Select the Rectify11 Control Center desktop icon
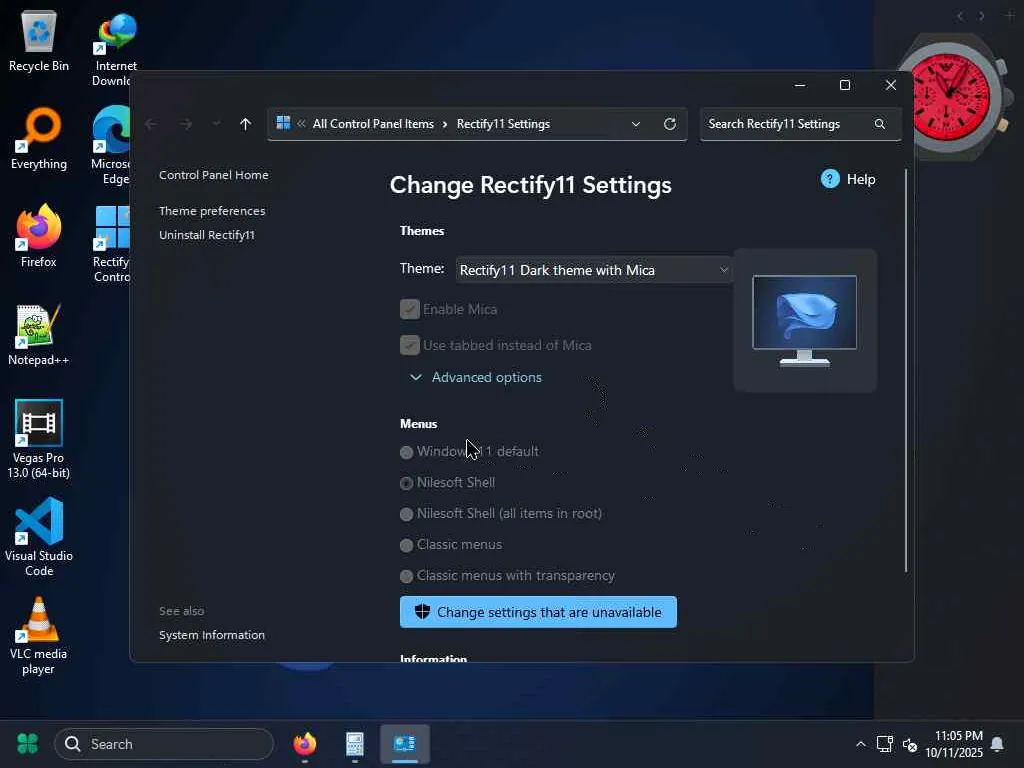Viewport: 1024px width, 768px height. click(112, 243)
